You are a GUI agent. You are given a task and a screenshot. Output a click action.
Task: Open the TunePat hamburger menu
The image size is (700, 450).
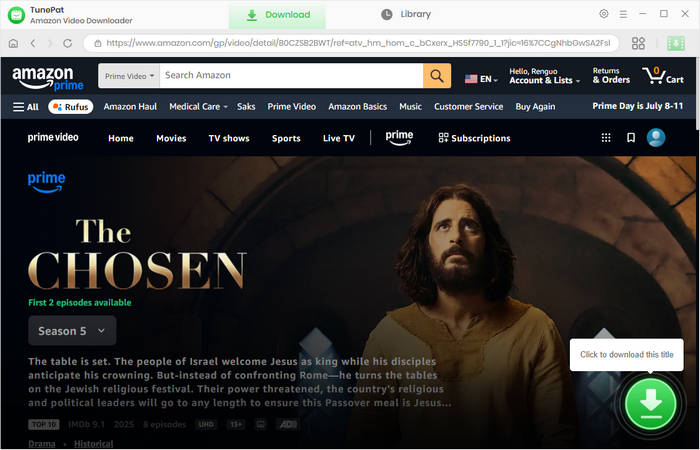click(623, 14)
